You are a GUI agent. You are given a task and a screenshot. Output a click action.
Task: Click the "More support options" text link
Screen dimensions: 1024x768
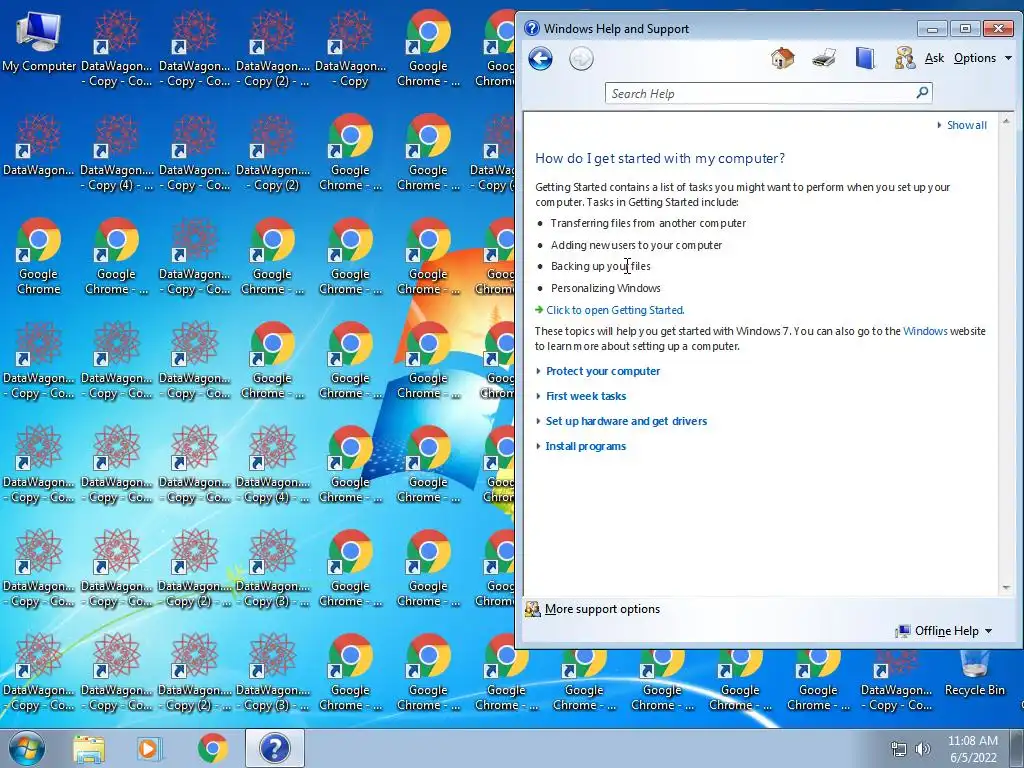click(602, 609)
